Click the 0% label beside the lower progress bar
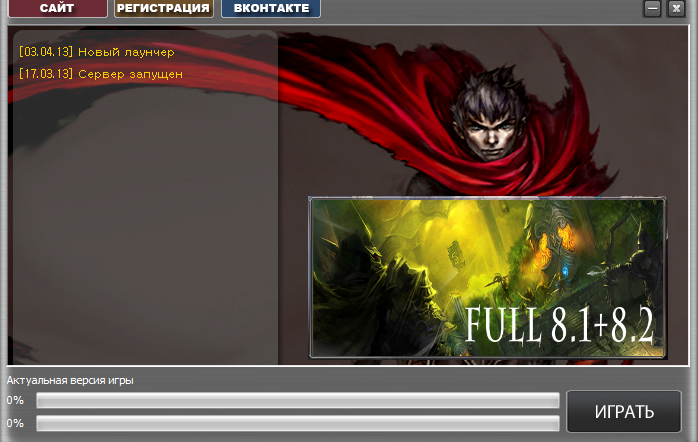698x442 pixels. coord(15,423)
